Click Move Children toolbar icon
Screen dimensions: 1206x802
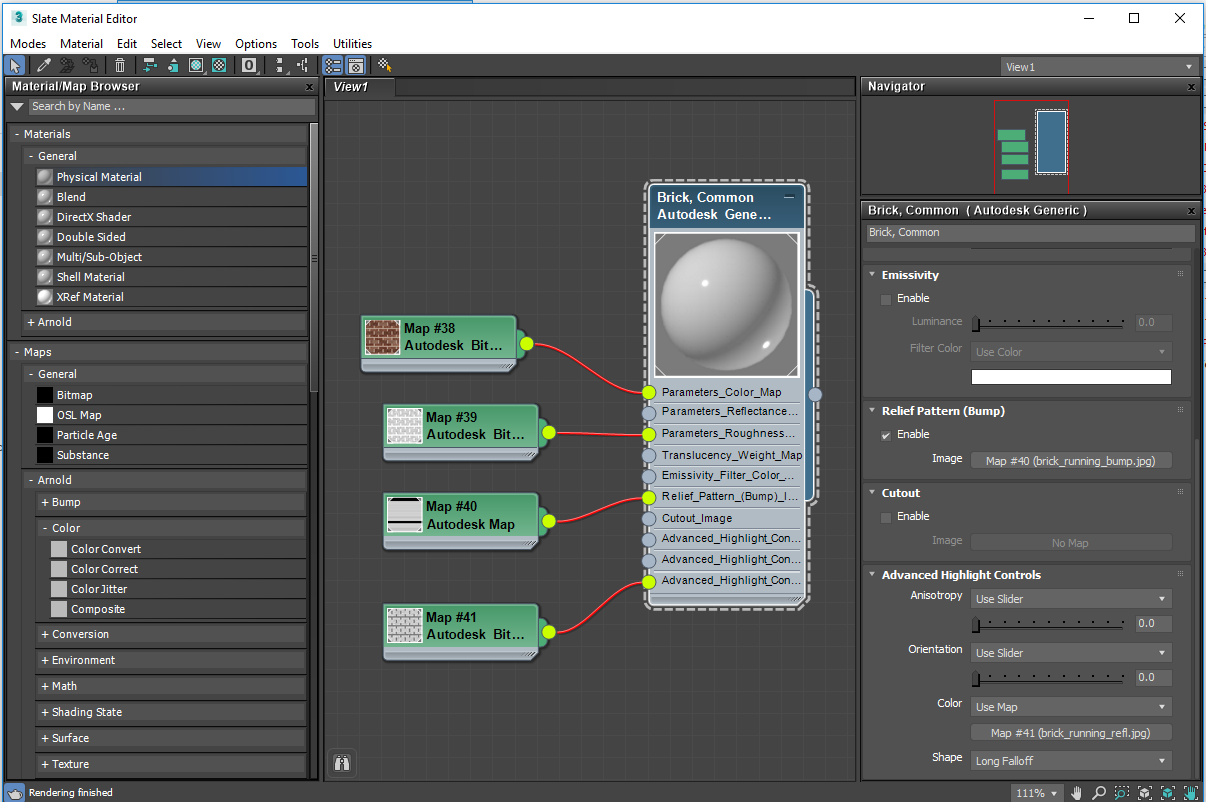150,66
